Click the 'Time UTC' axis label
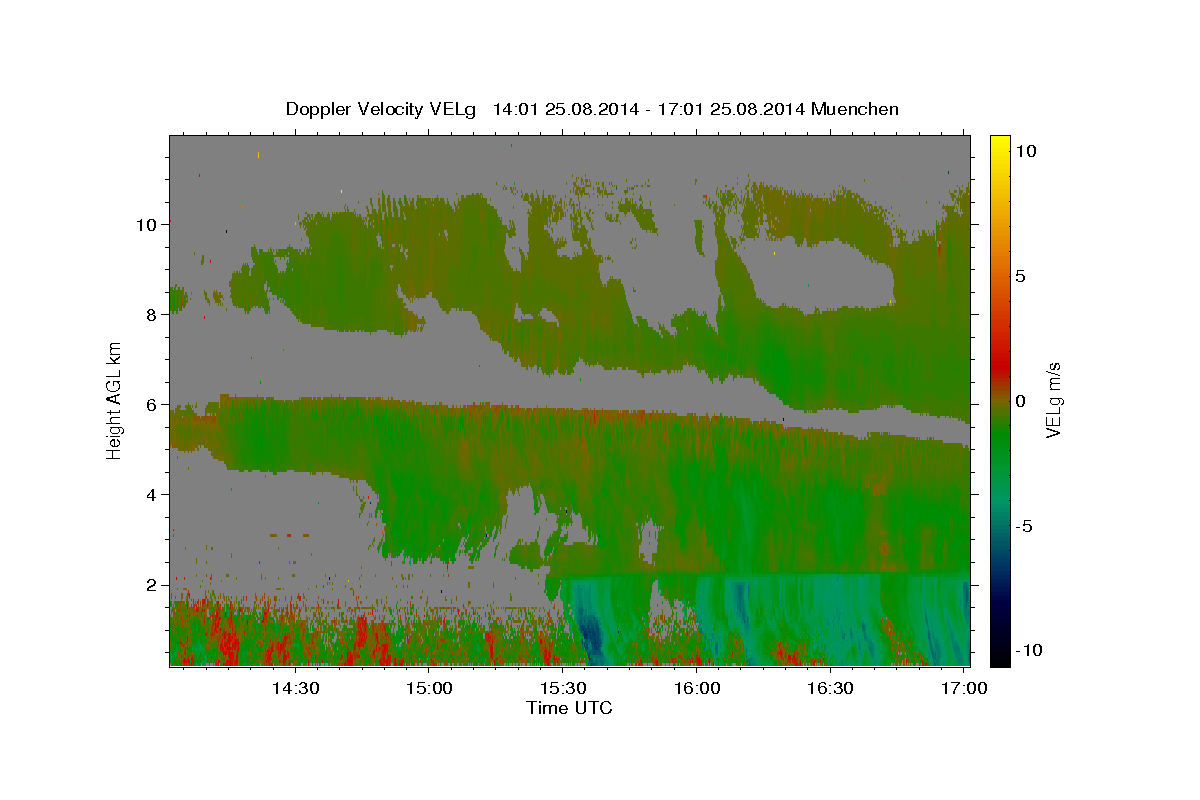1200x800 pixels. tap(569, 708)
